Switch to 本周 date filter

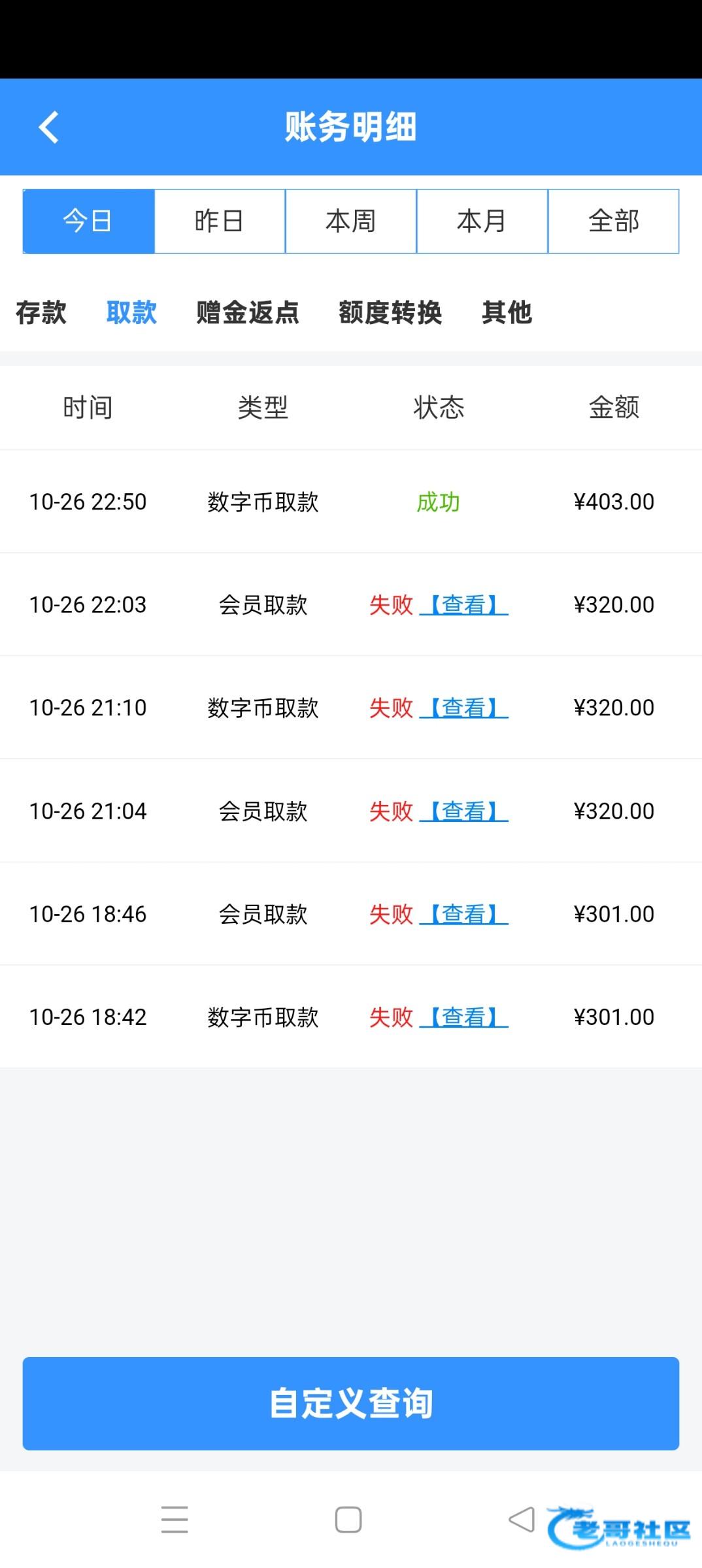click(351, 221)
